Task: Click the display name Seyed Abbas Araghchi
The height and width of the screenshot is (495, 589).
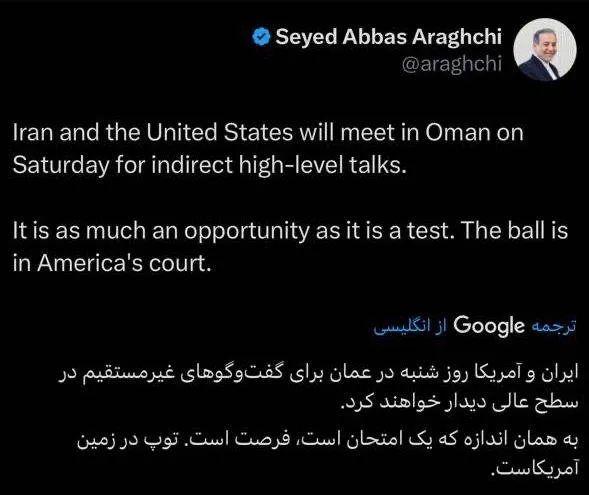Action: tap(388, 37)
